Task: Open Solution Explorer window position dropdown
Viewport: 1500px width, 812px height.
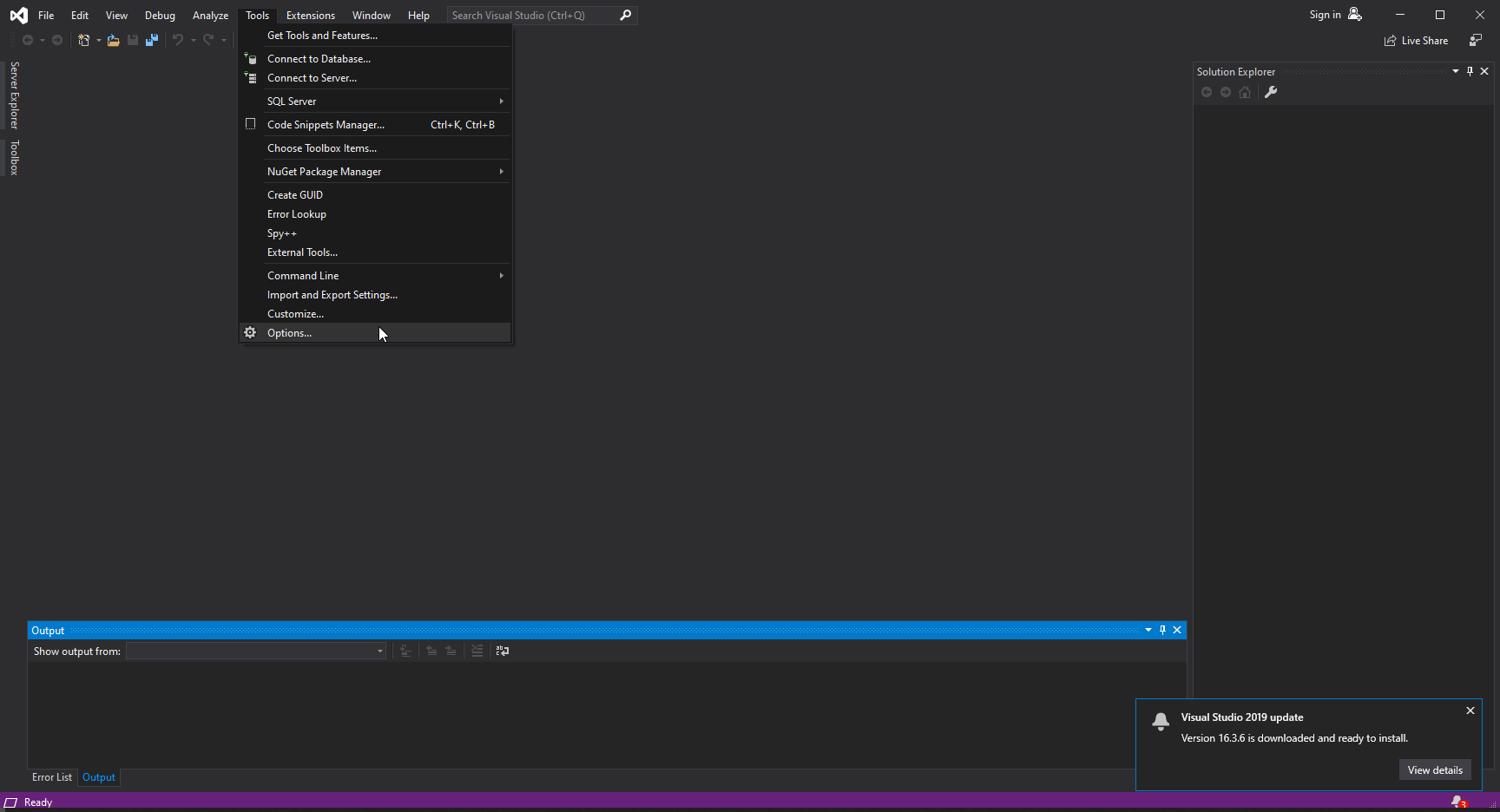Action: pos(1456,71)
